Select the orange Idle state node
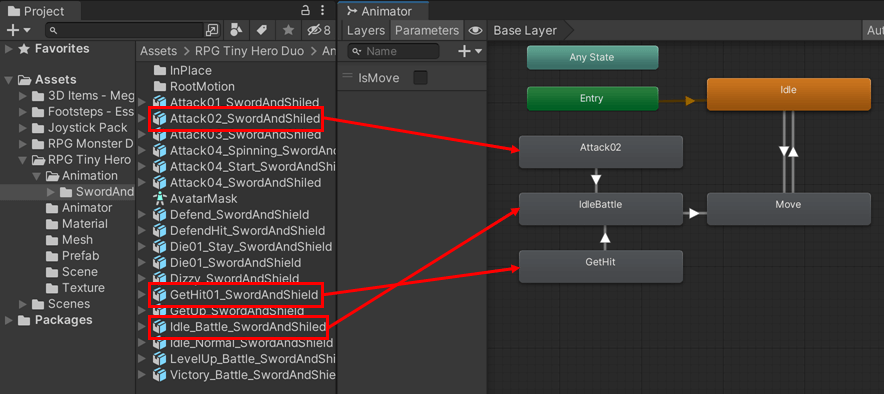This screenshot has width=884, height=394. point(789,94)
